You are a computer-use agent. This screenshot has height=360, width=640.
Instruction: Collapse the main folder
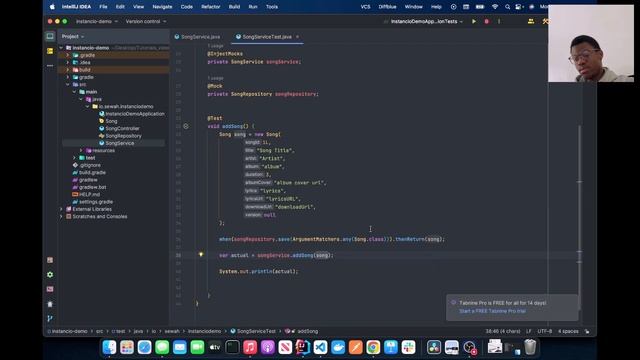74,92
